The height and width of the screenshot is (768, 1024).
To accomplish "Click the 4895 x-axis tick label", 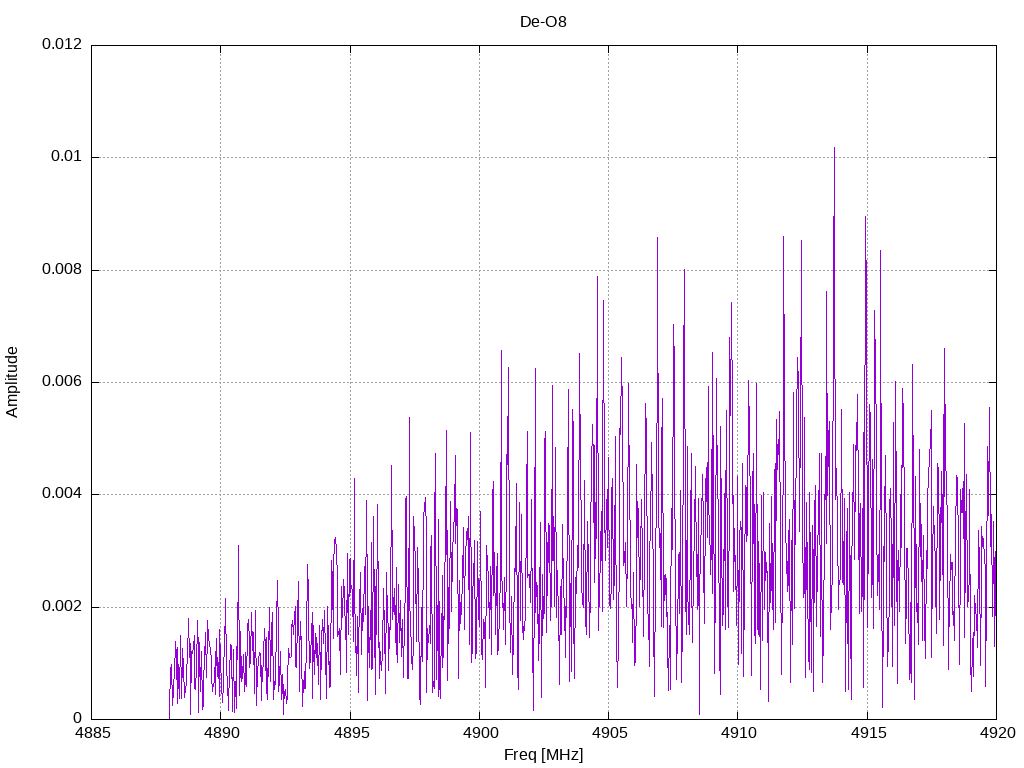I will tap(351, 733).
